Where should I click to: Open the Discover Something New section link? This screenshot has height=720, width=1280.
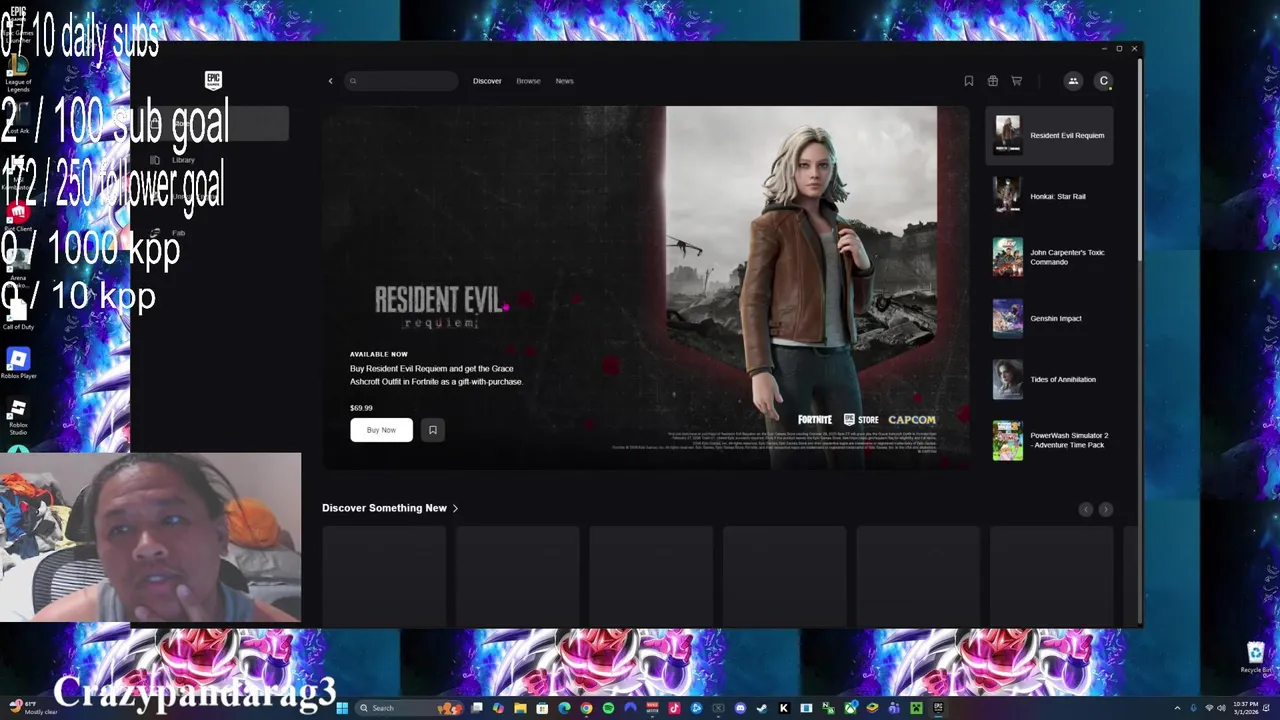pos(390,508)
